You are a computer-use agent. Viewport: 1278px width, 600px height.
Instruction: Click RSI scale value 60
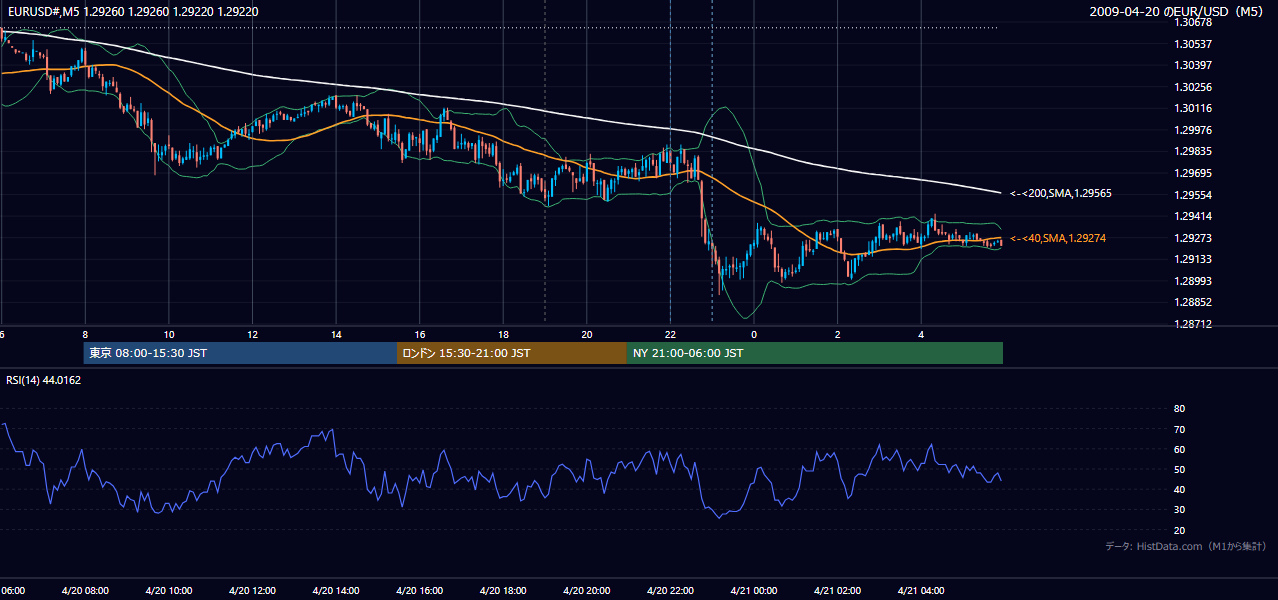coord(1180,449)
